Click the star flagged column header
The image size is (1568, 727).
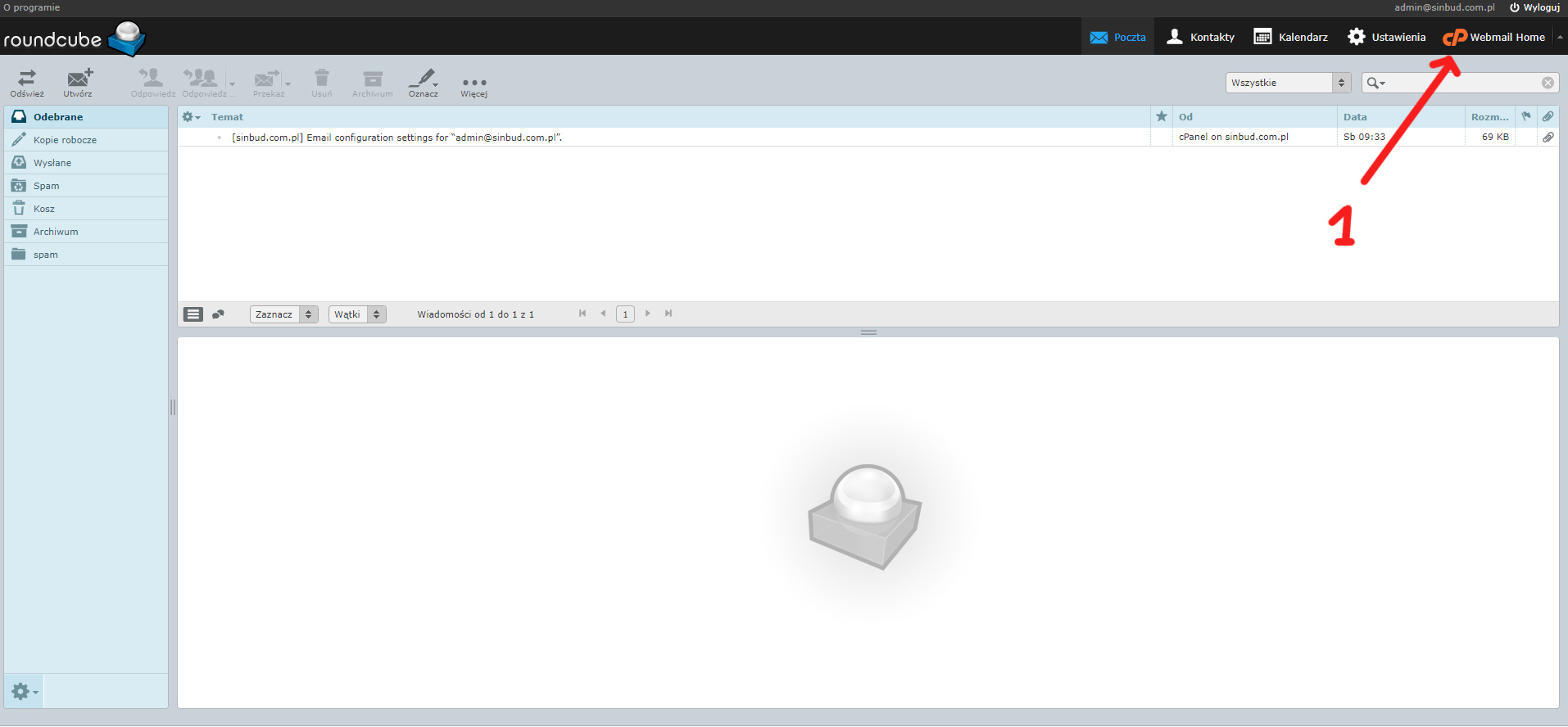(x=1161, y=116)
